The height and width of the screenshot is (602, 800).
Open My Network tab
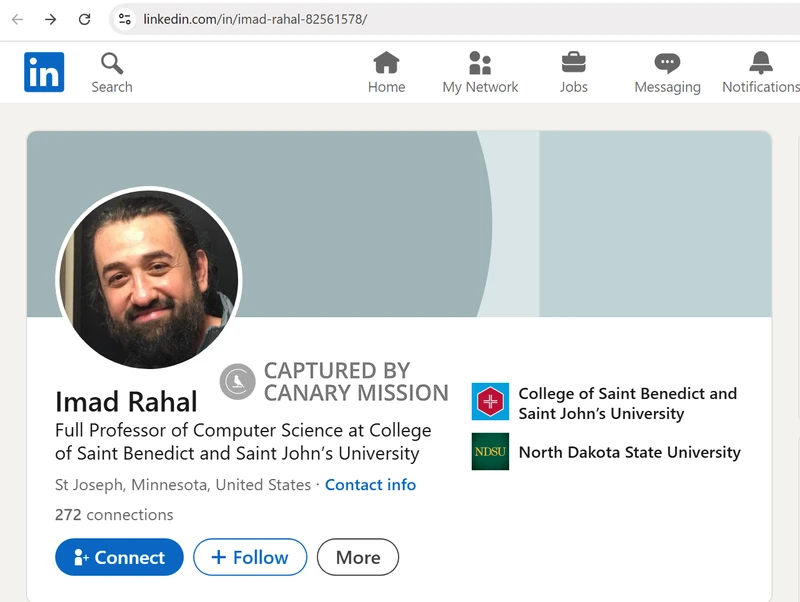pos(480,72)
